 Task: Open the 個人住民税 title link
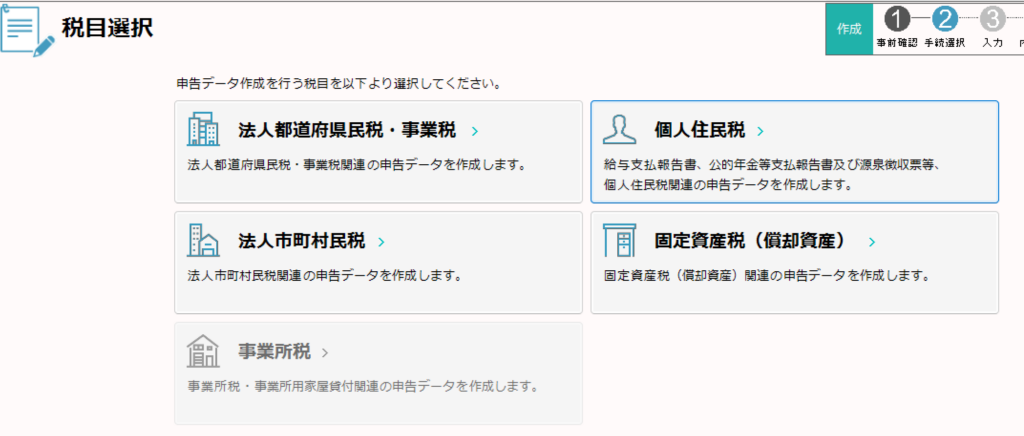point(699,131)
